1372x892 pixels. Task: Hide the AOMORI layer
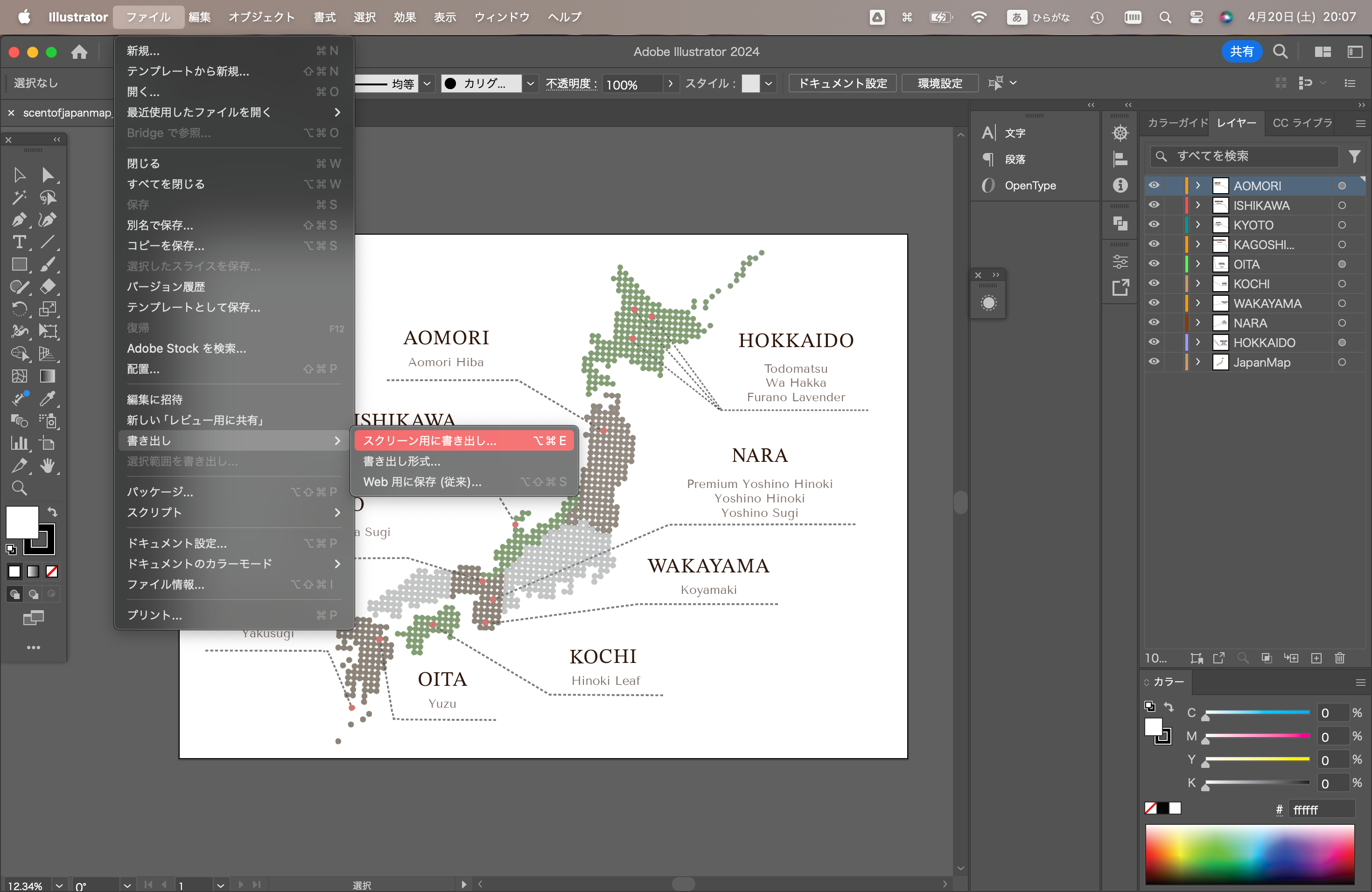[x=1154, y=186]
